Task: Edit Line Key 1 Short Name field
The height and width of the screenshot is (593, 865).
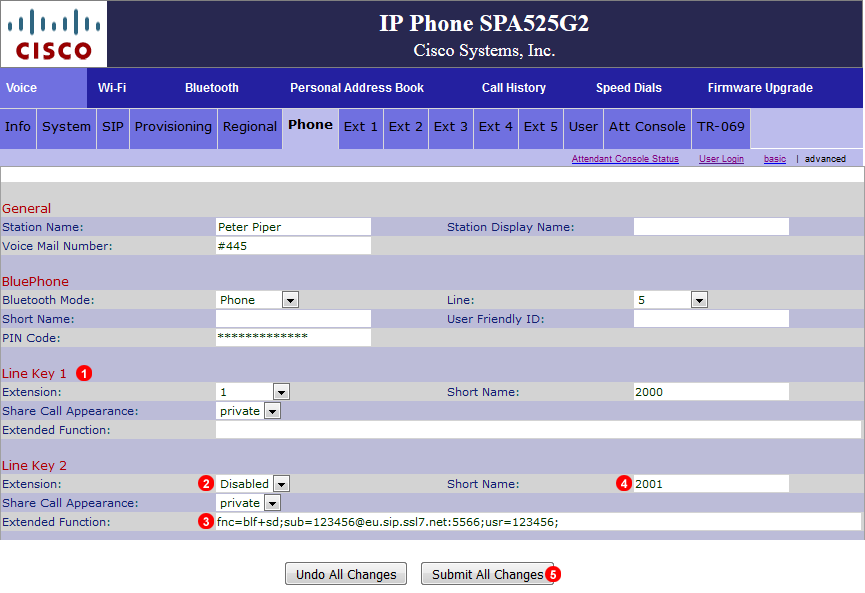Action: pos(711,392)
